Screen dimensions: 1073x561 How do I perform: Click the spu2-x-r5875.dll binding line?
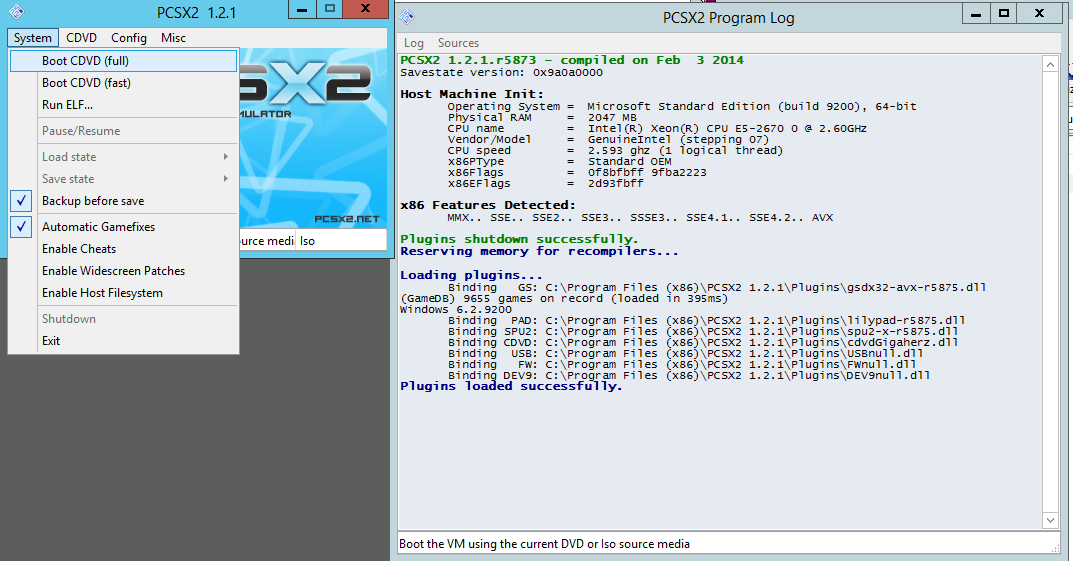pyautogui.click(x=703, y=331)
